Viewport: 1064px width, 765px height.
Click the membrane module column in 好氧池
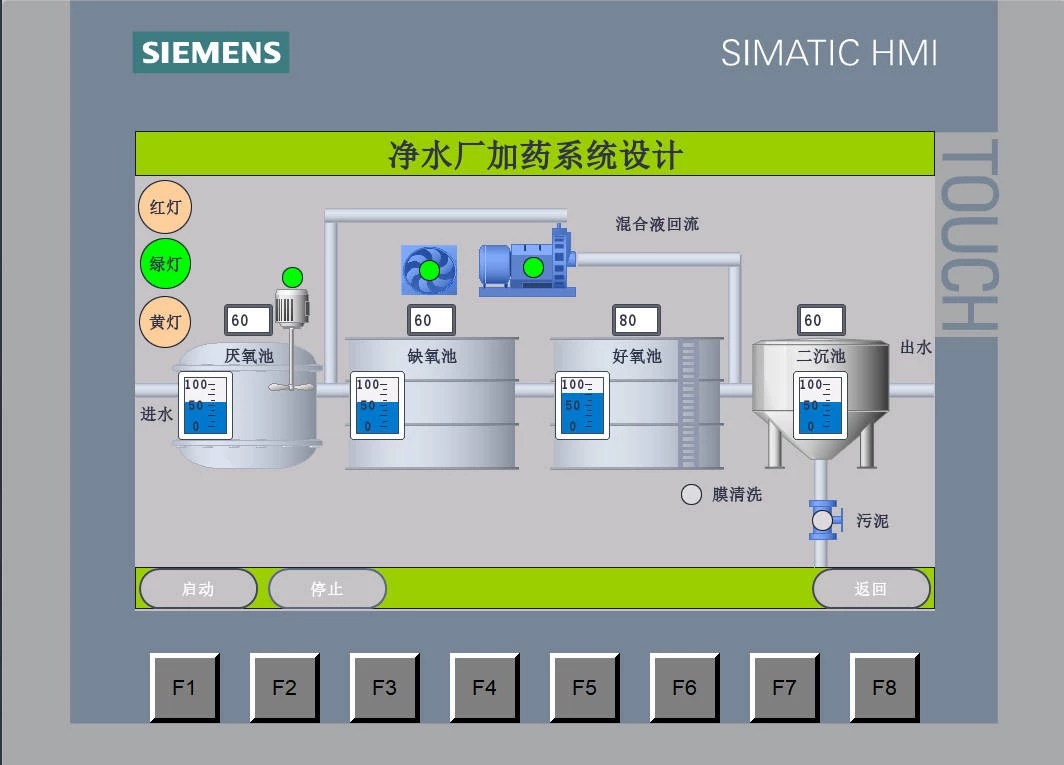pos(689,403)
